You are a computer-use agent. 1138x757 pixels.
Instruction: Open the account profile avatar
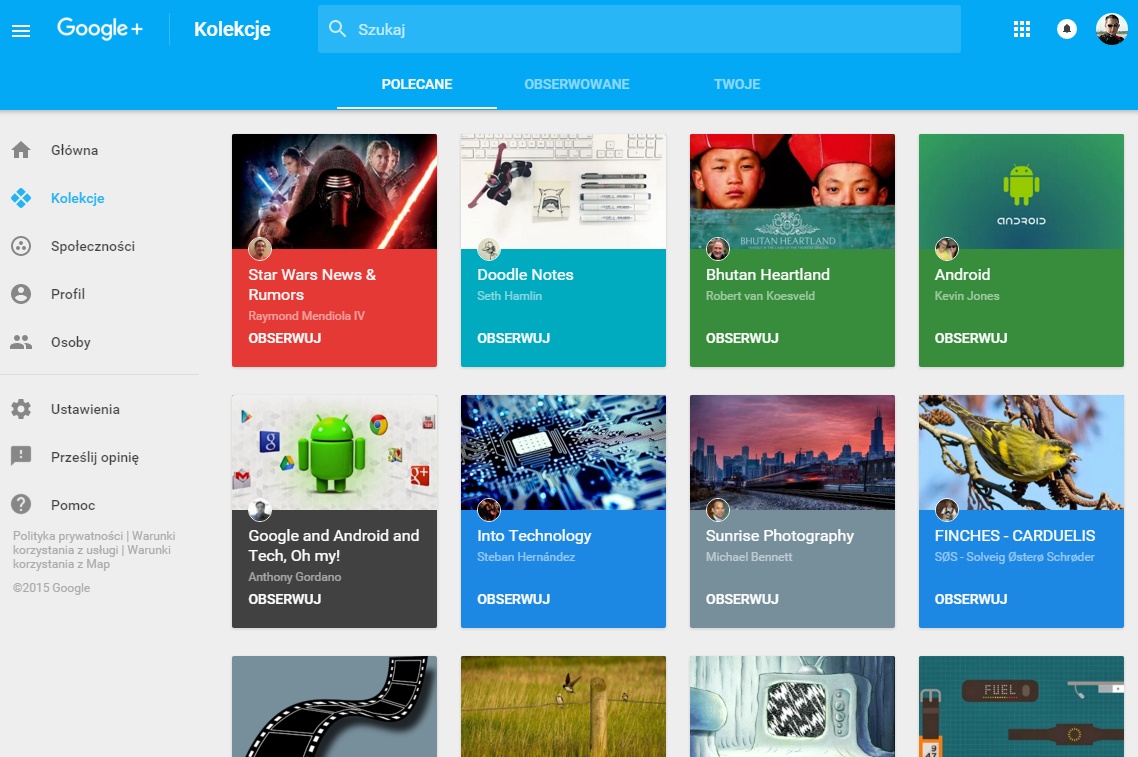[1111, 29]
